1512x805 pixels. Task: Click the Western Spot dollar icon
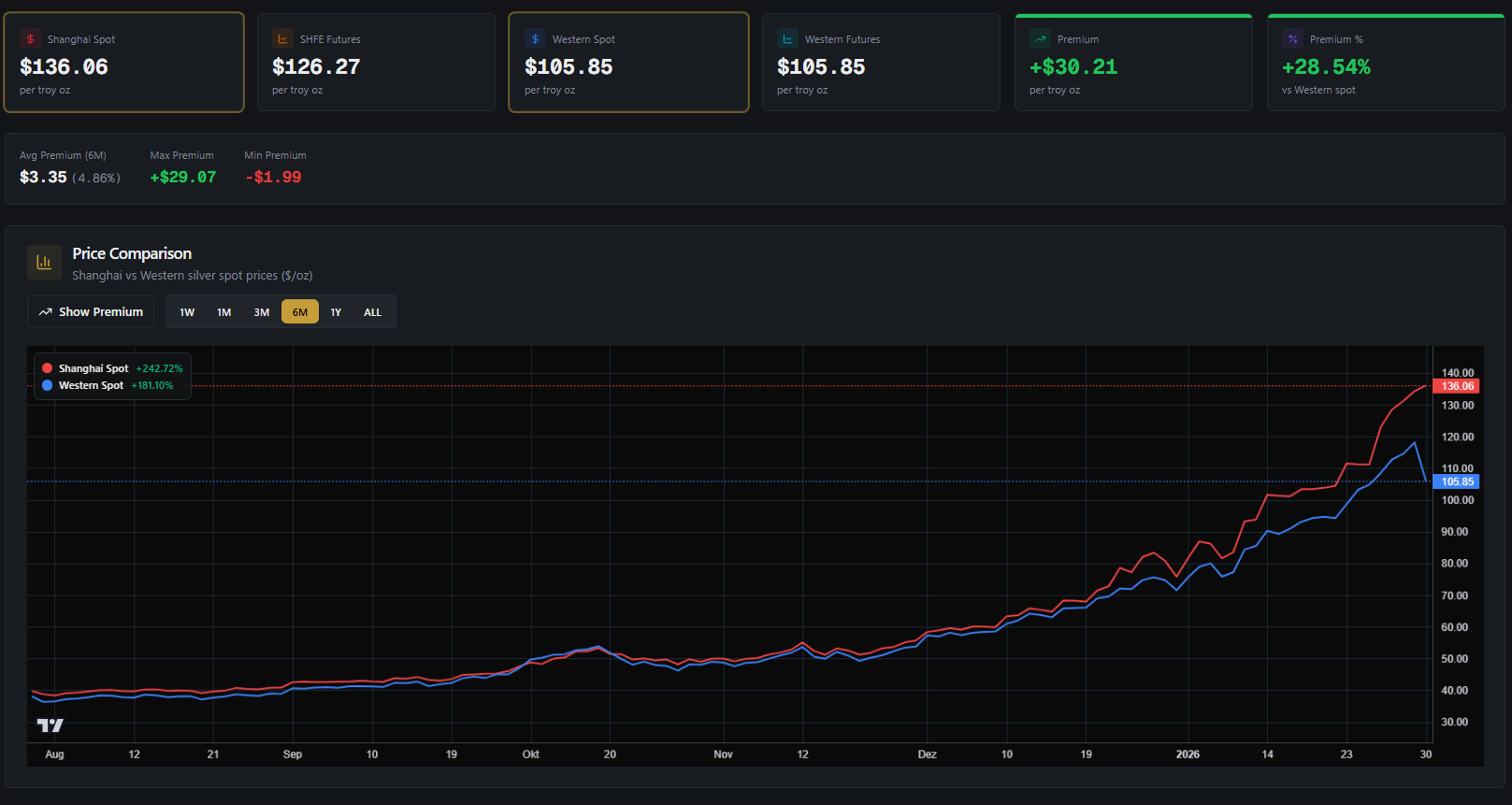pyautogui.click(x=535, y=39)
